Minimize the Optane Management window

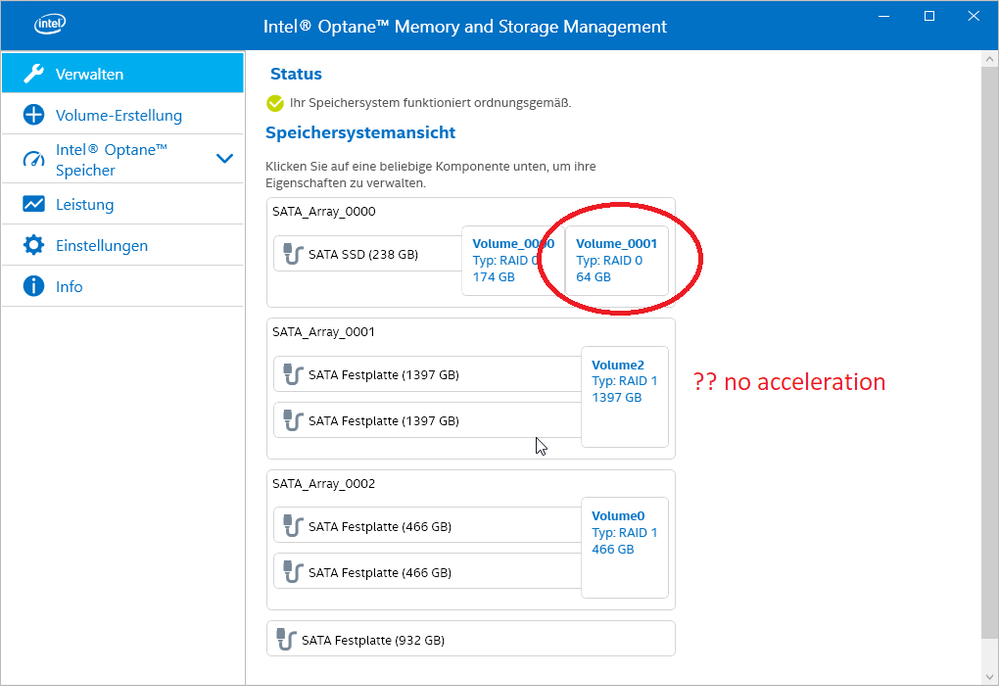coord(884,17)
